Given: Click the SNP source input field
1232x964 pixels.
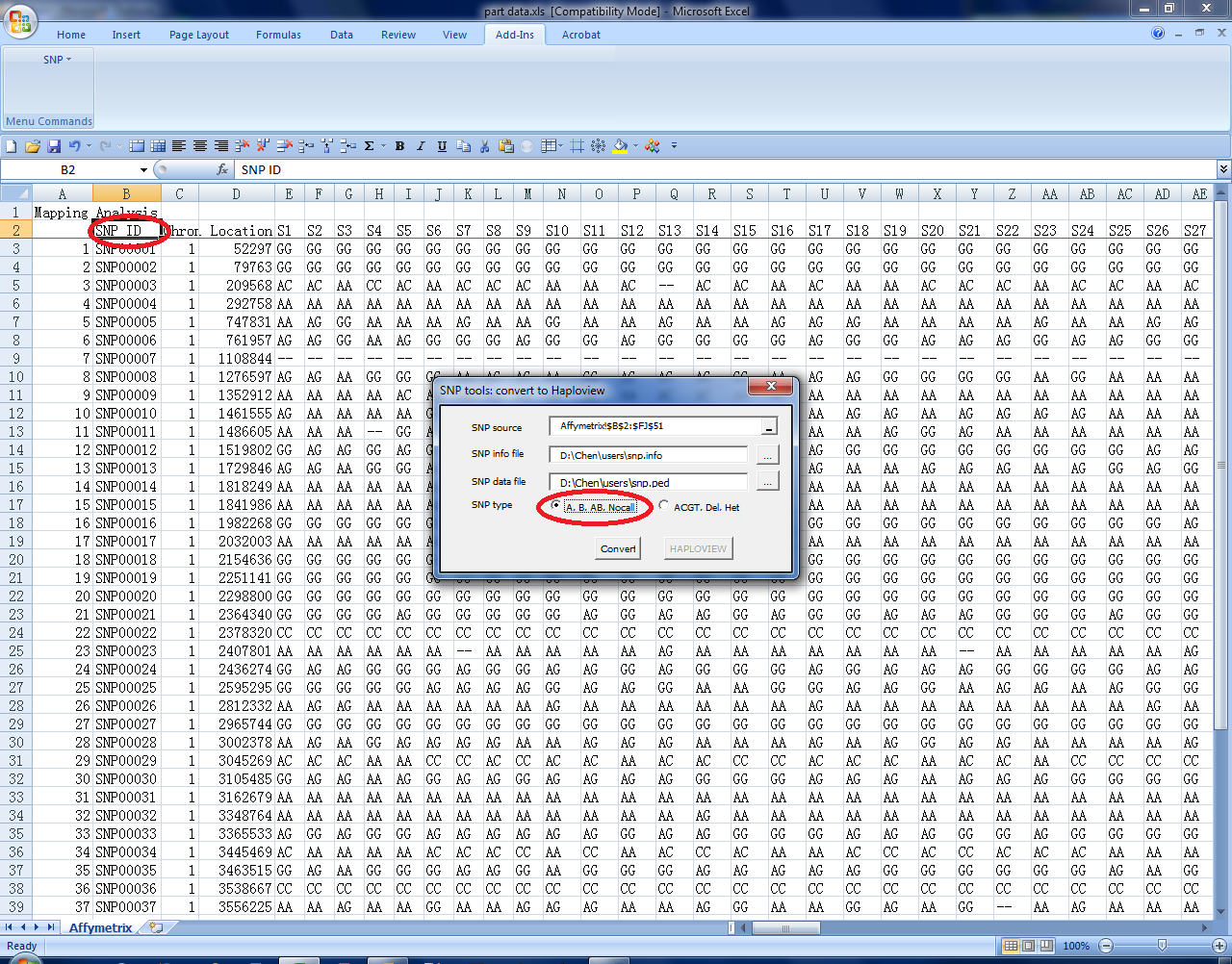Looking at the screenshot, I should [654, 426].
